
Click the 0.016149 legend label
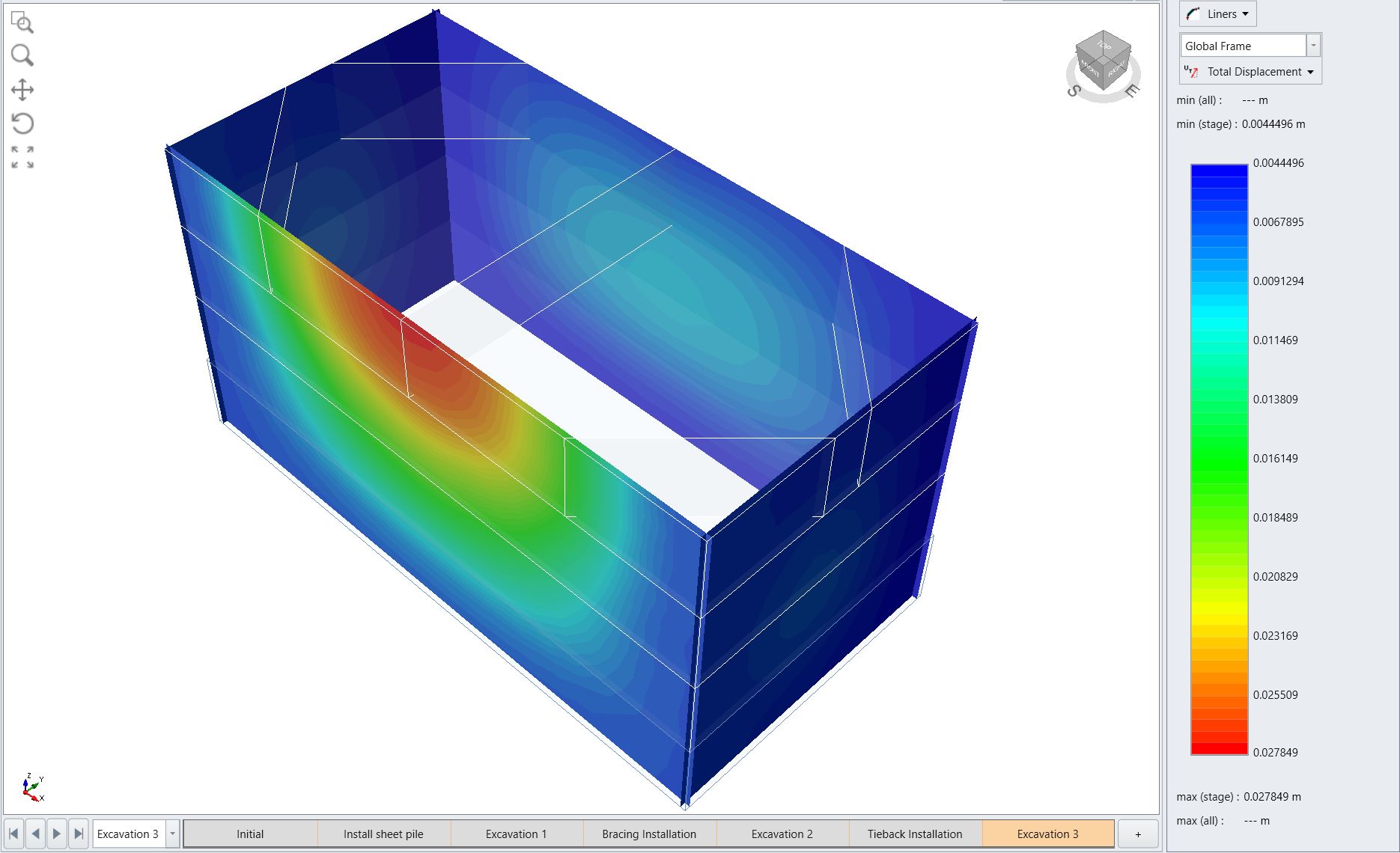(1276, 459)
